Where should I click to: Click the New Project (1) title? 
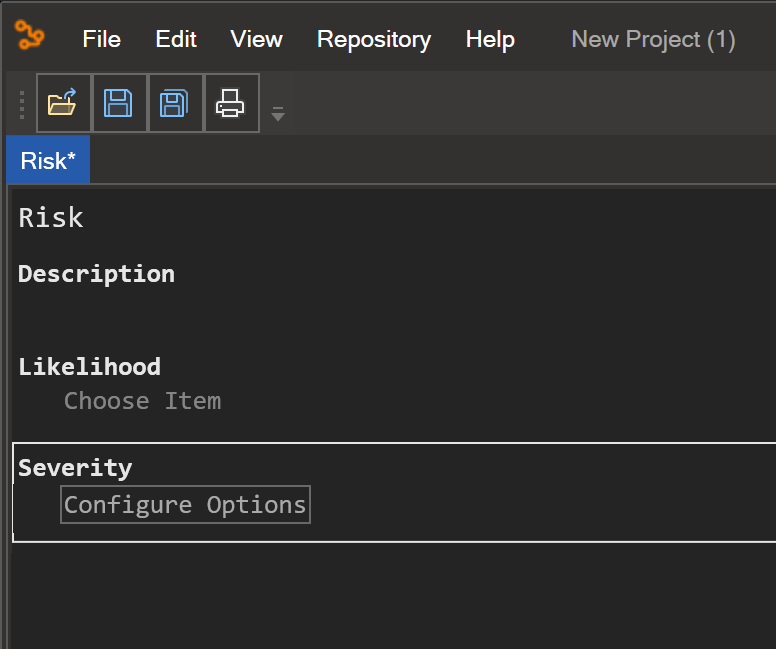pyautogui.click(x=653, y=39)
